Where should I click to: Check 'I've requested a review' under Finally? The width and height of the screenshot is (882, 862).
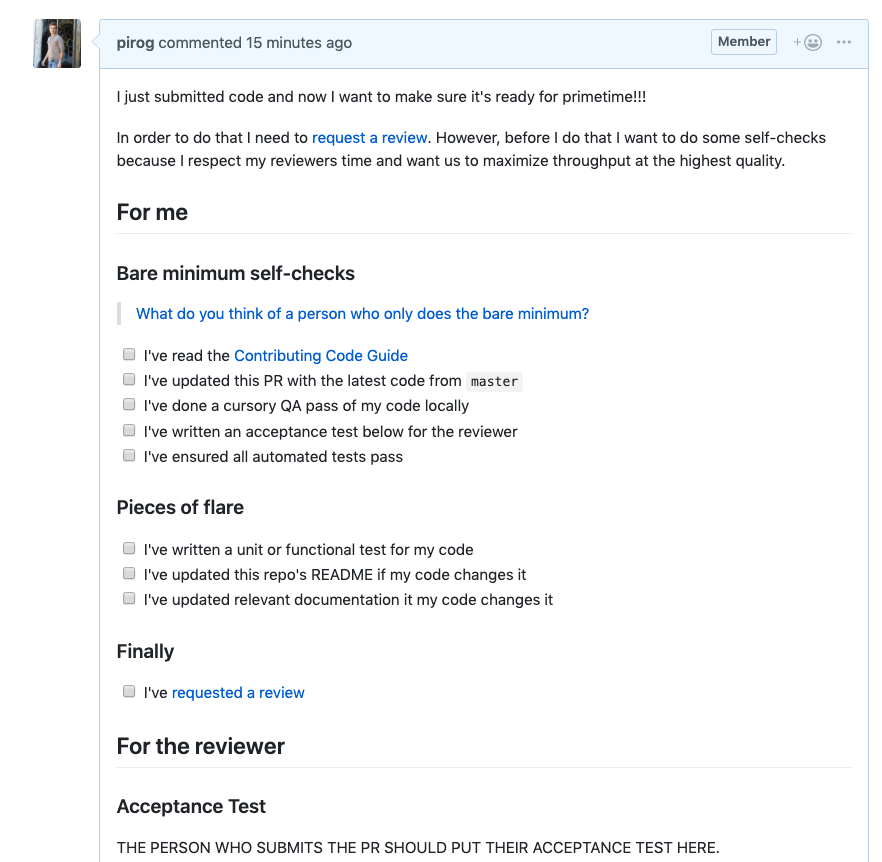click(128, 690)
